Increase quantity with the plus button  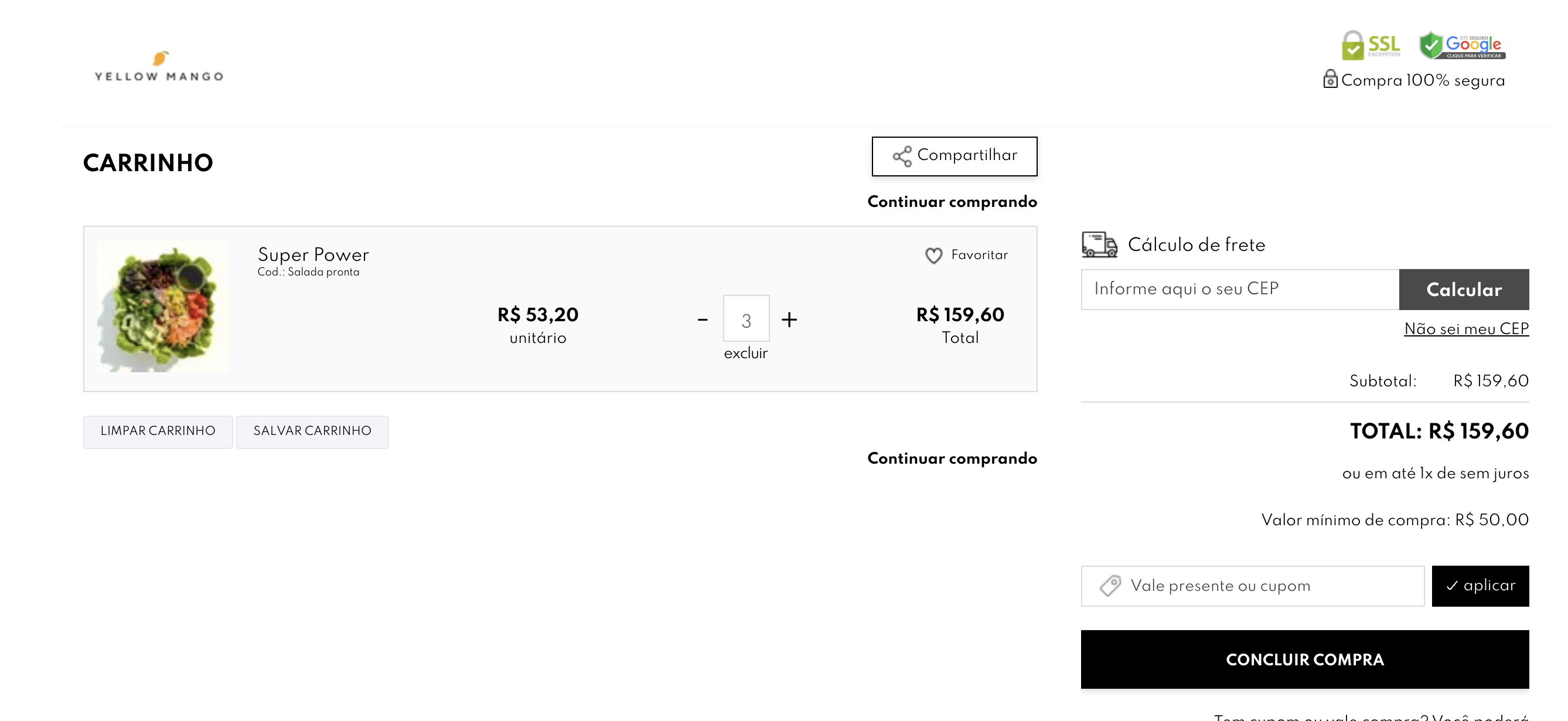(x=789, y=319)
